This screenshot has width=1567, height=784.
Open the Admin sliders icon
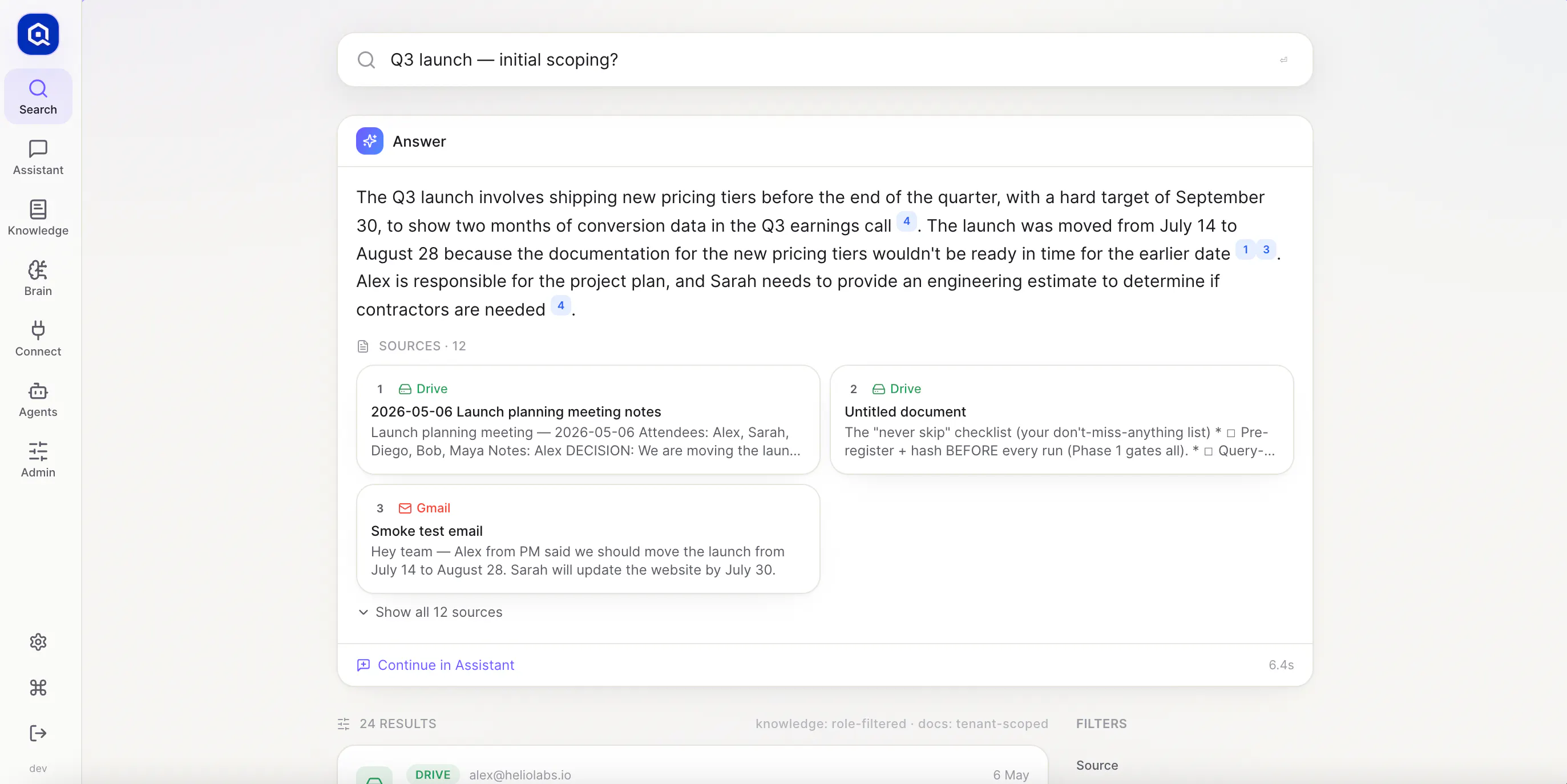[38, 451]
